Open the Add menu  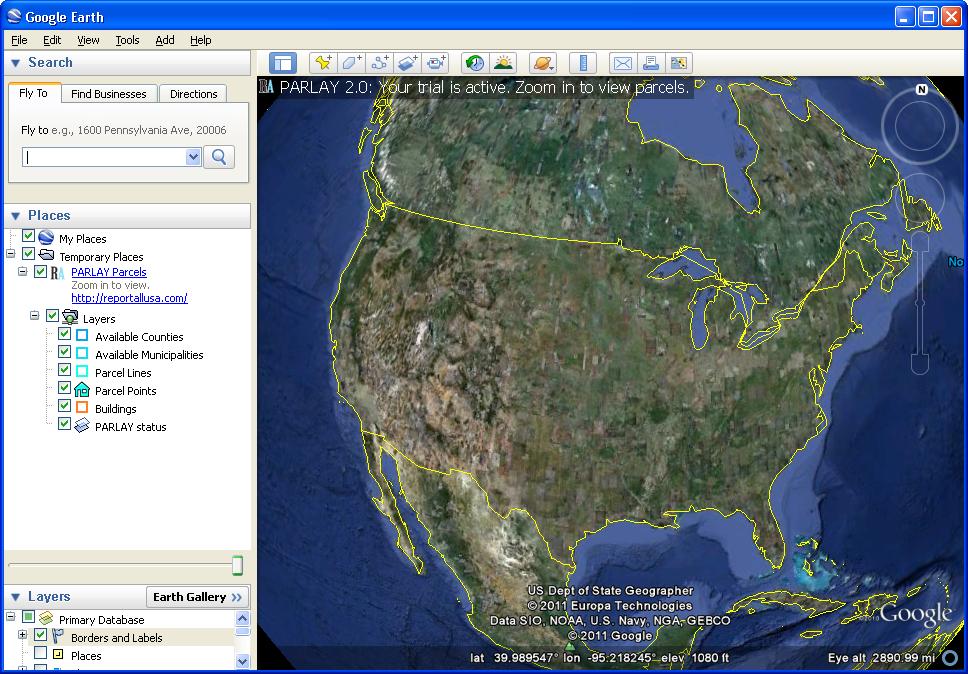coord(164,40)
